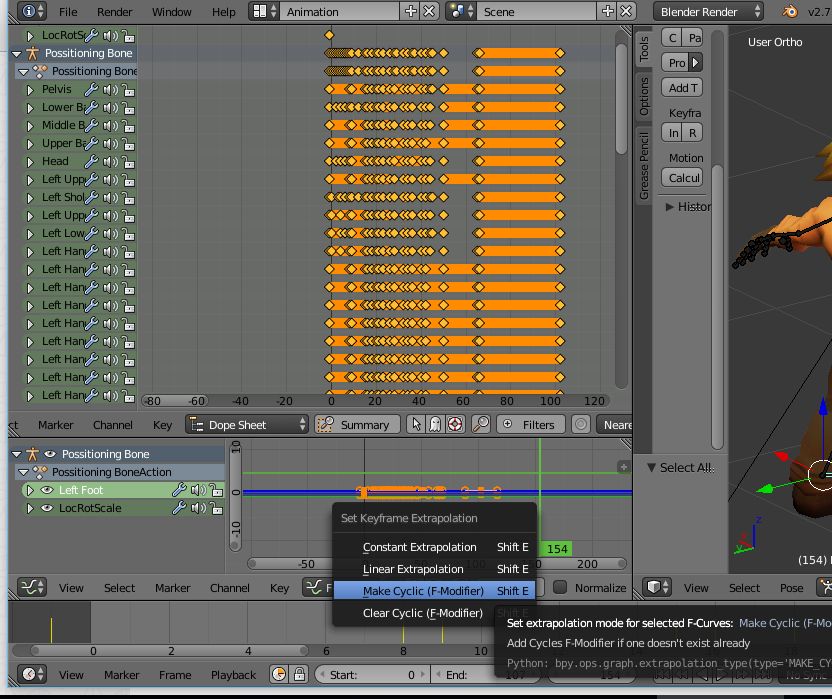Viewport: 832px width, 699px height.
Task: Collapse the Select All panel
Action: click(651, 468)
